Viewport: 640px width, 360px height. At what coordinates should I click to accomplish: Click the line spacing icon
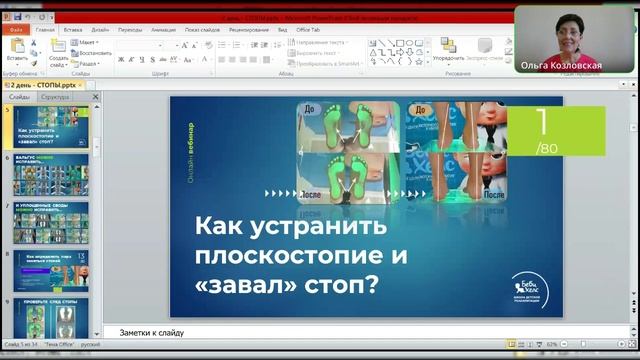tap(278, 45)
